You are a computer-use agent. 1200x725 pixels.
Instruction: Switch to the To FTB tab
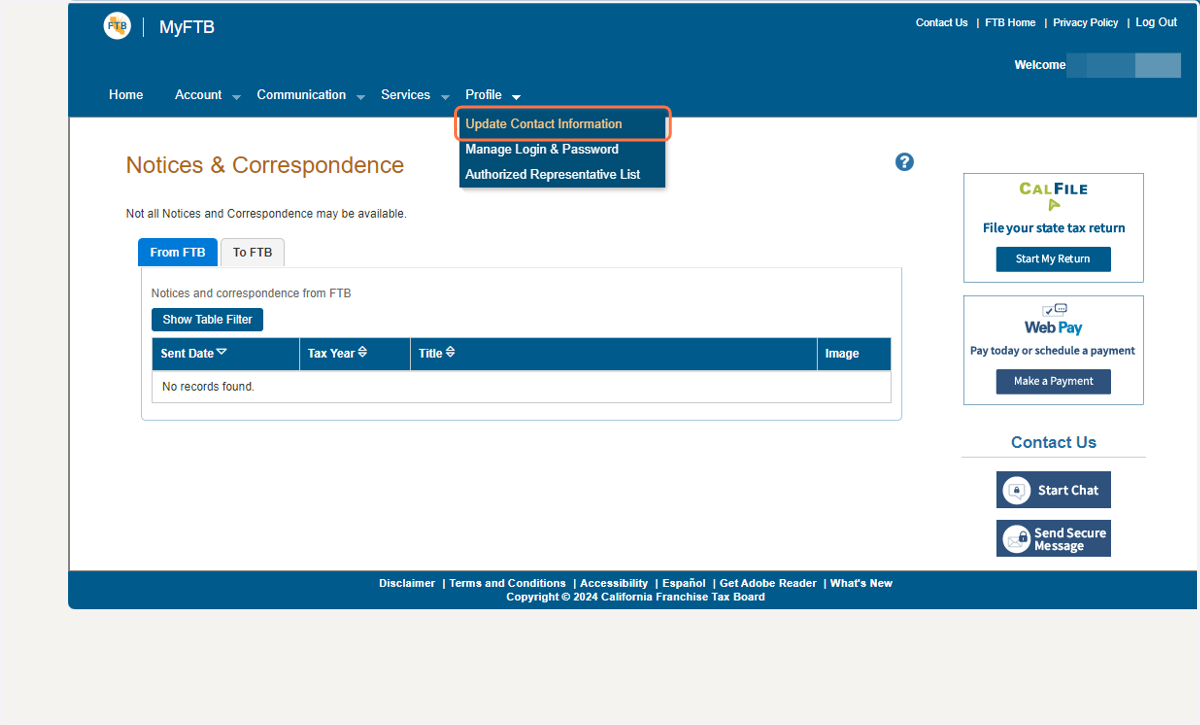tap(253, 252)
